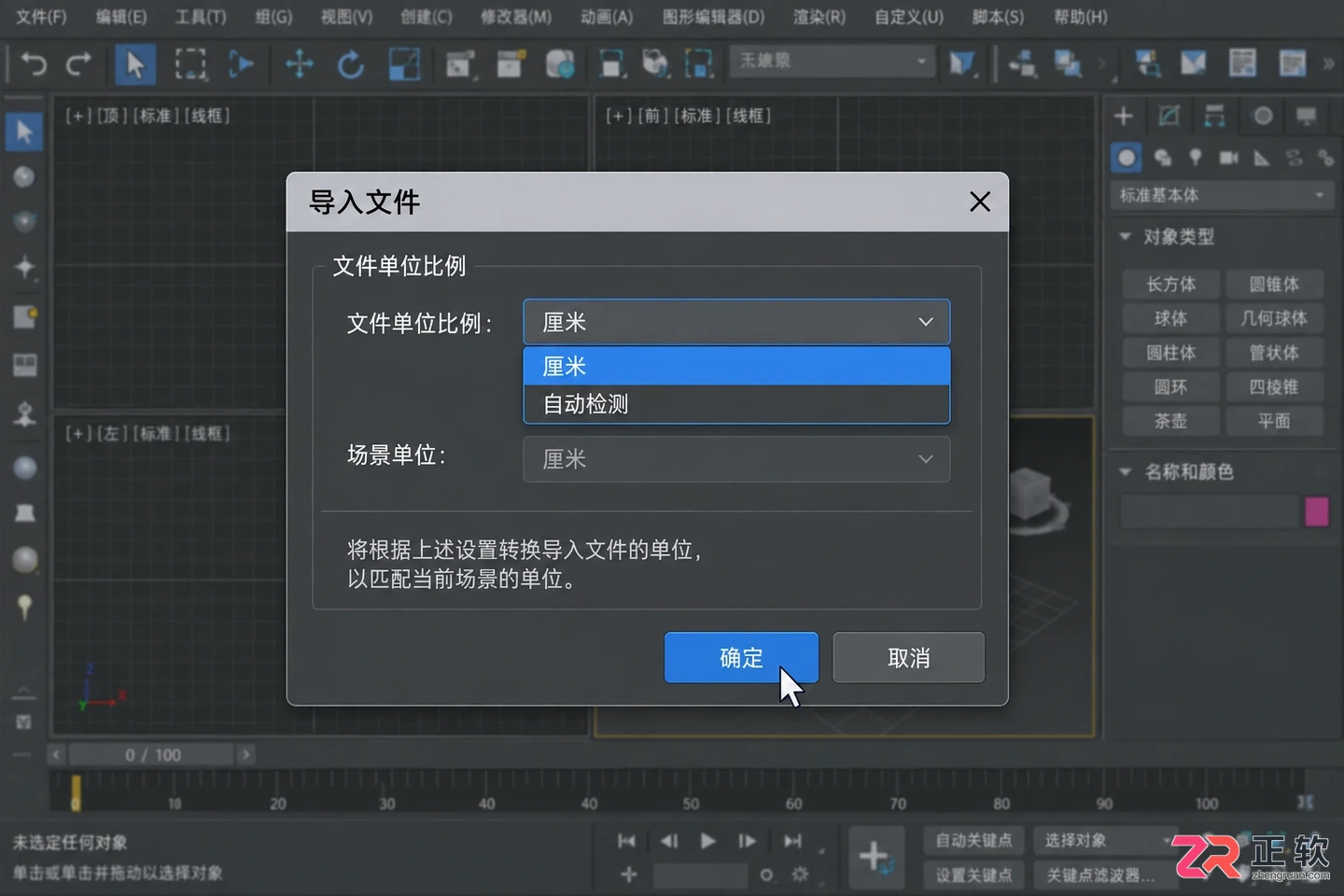Jump to the start frame
The width and height of the screenshot is (1344, 896).
click(627, 841)
